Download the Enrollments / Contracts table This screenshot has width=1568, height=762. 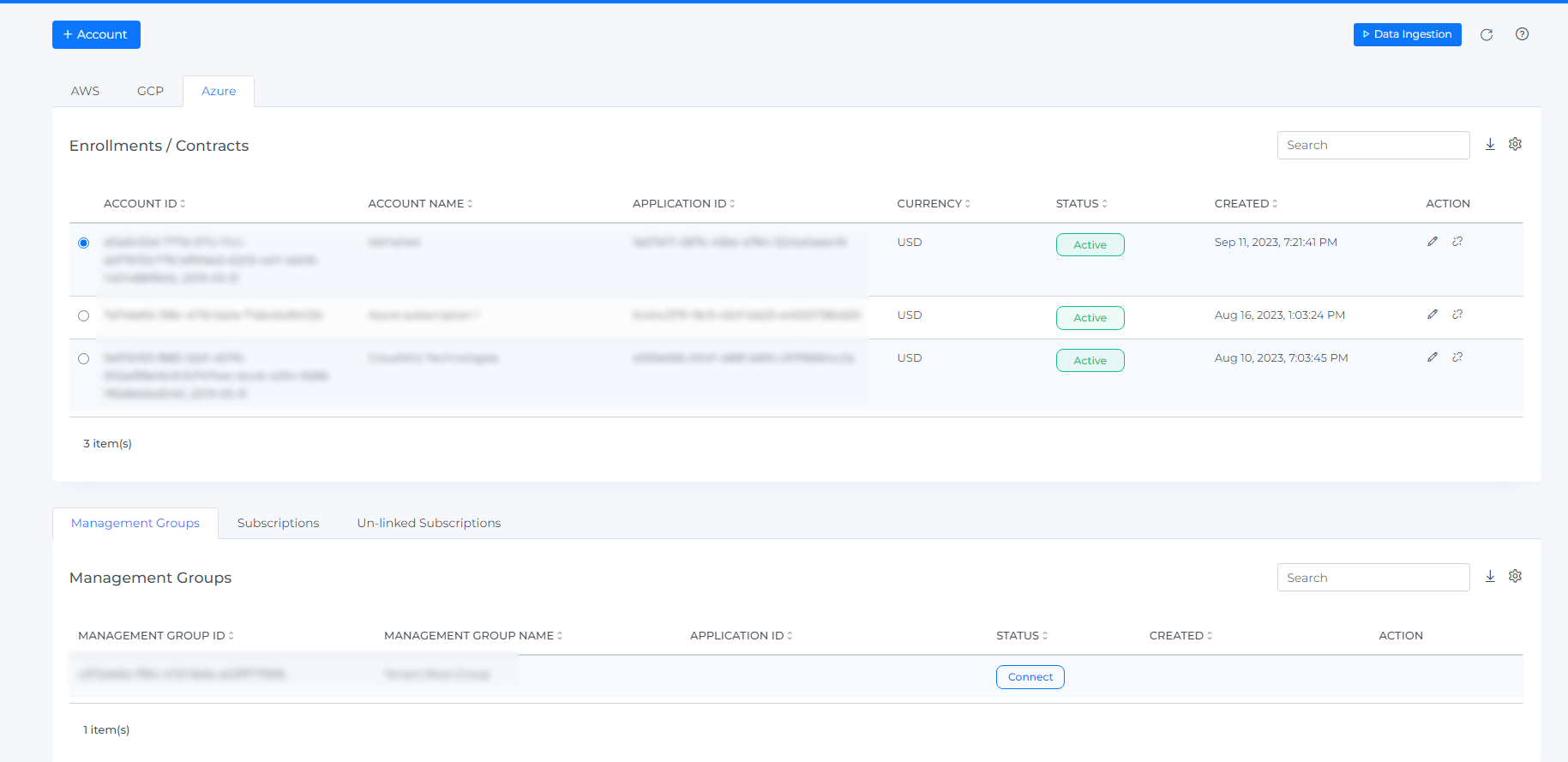point(1490,144)
